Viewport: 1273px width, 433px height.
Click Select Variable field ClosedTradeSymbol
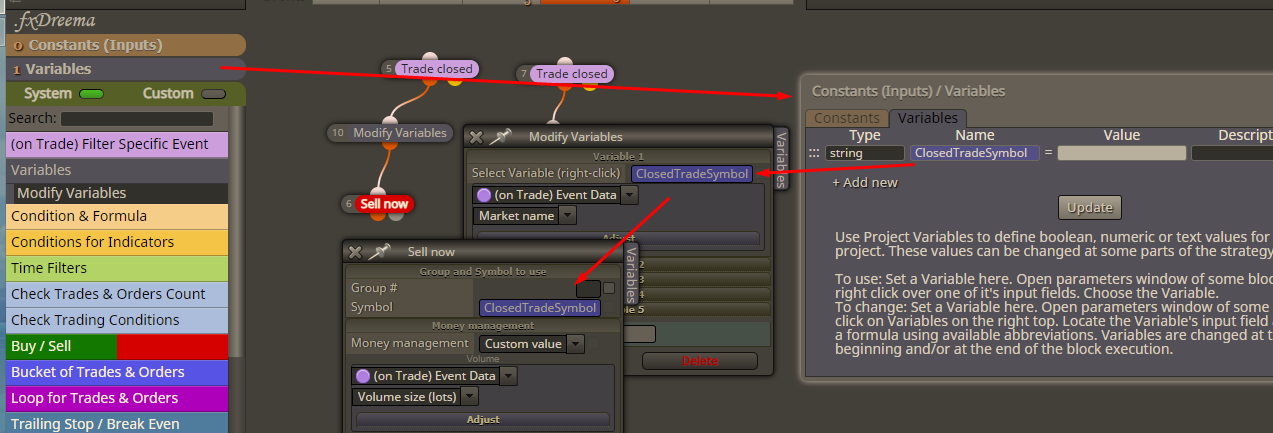pos(692,173)
